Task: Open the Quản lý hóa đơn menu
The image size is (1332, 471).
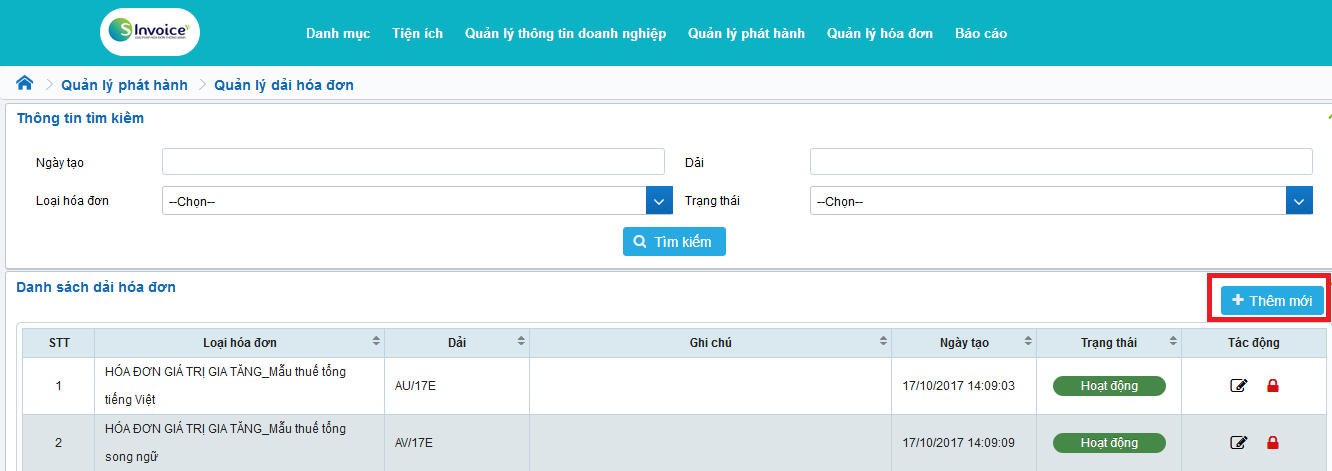Action: click(x=879, y=34)
